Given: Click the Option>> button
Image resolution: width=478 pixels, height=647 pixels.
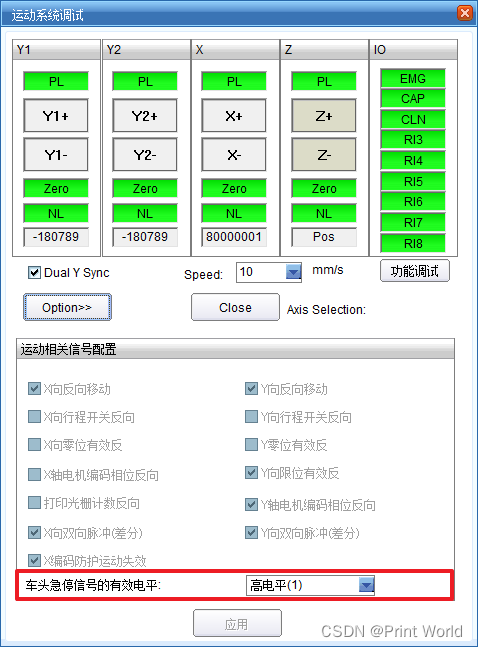Looking at the screenshot, I should tap(67, 307).
